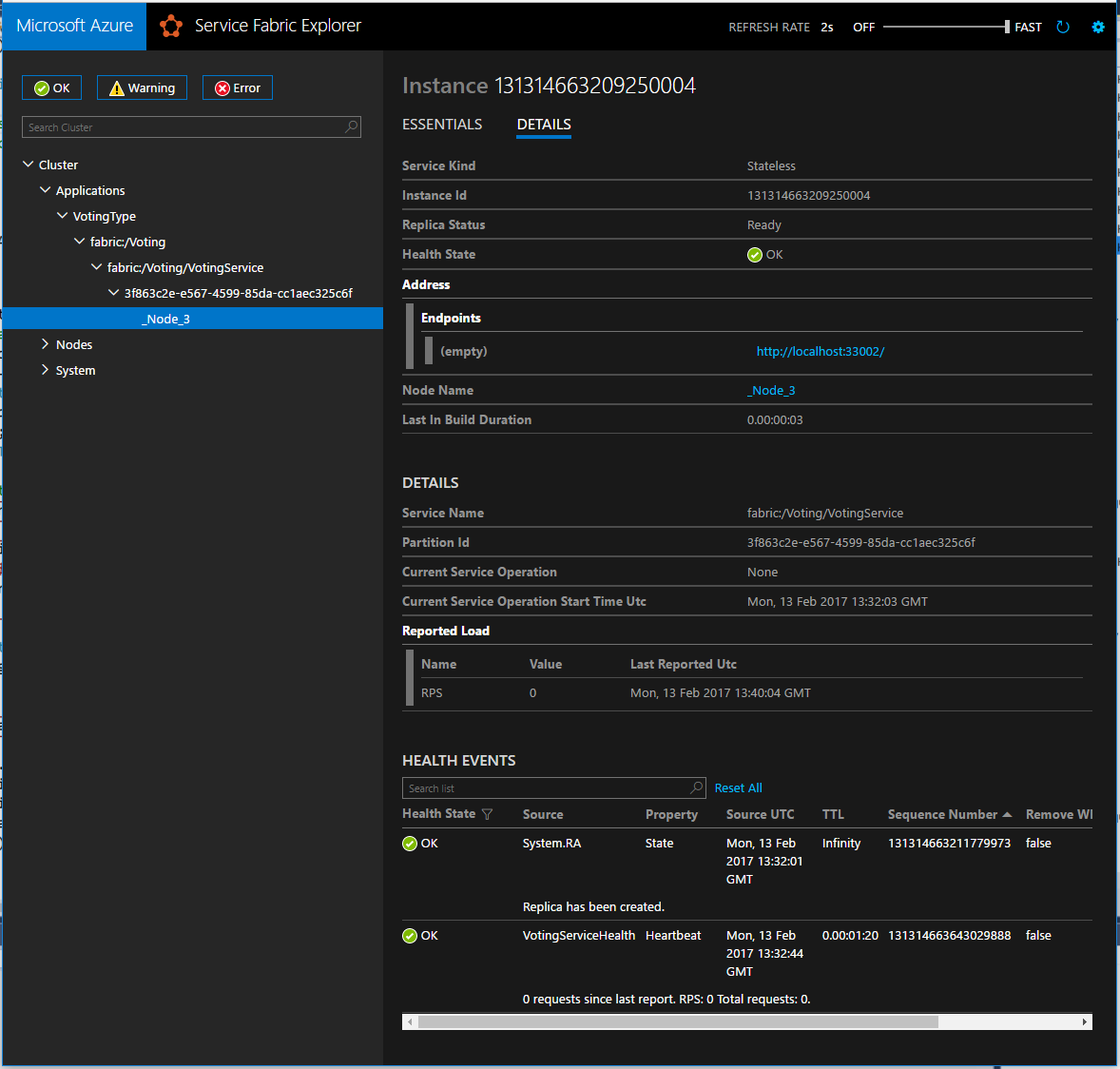Toggle the OK health filter
This screenshot has height=1069, width=1120.
[x=51, y=87]
